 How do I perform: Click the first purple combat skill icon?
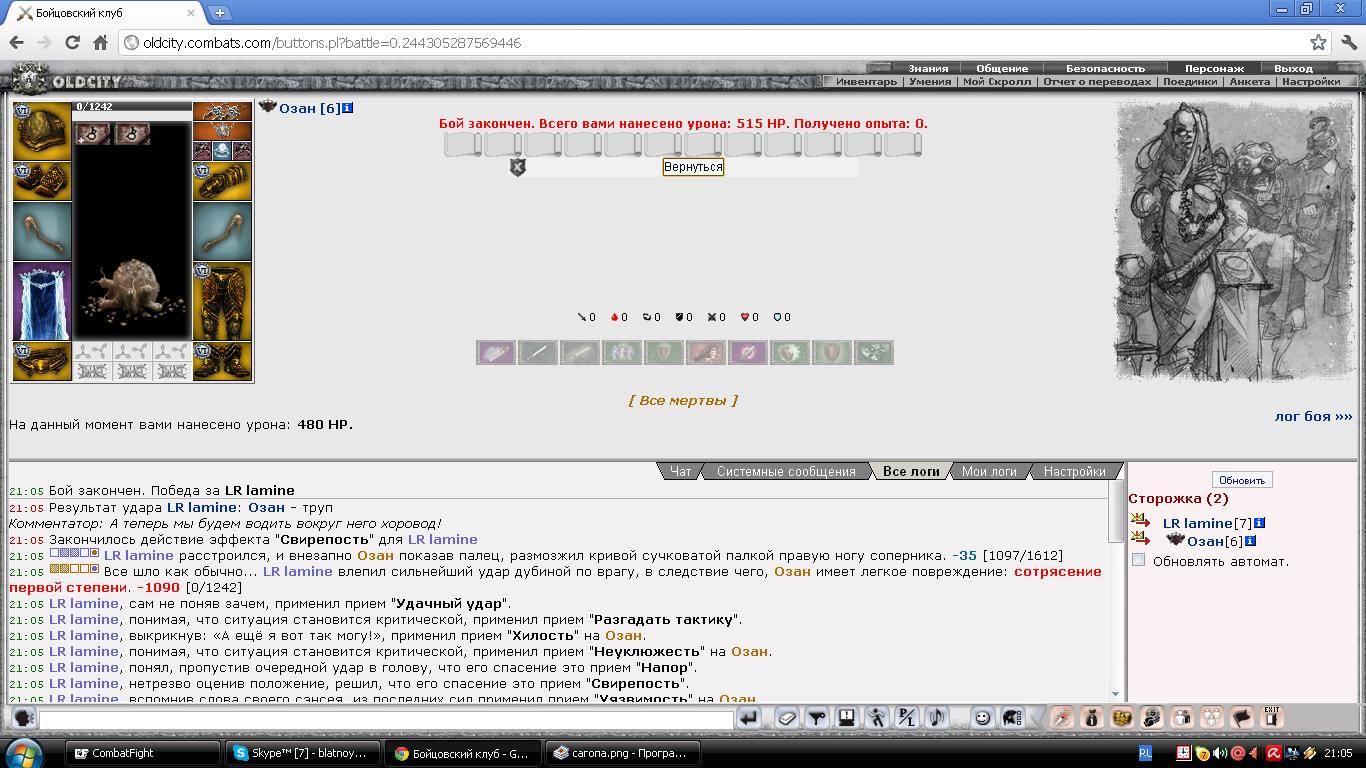495,352
